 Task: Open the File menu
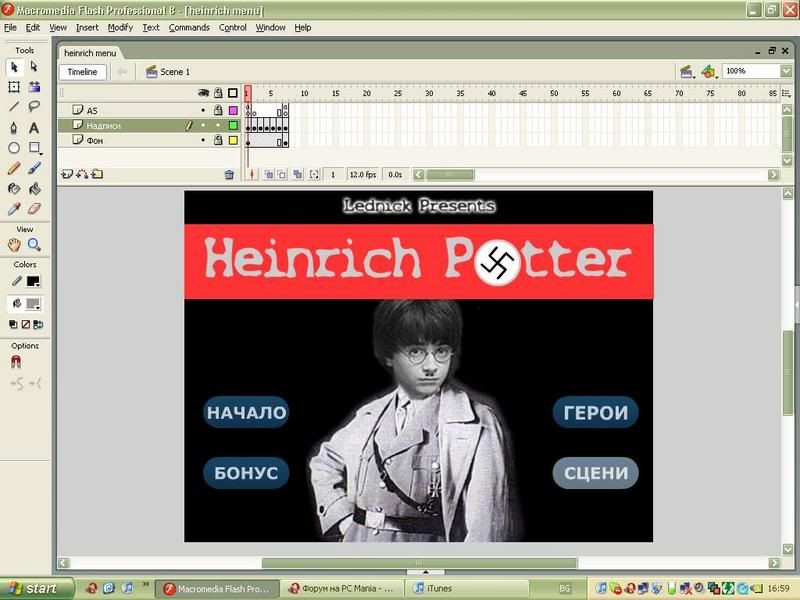(10, 28)
